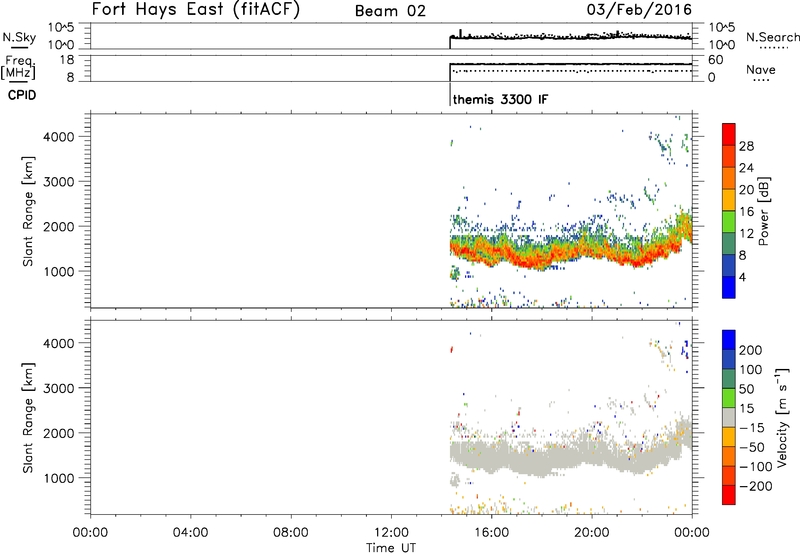Click the '-15' label on the velocity scale

pyautogui.click(x=752, y=428)
